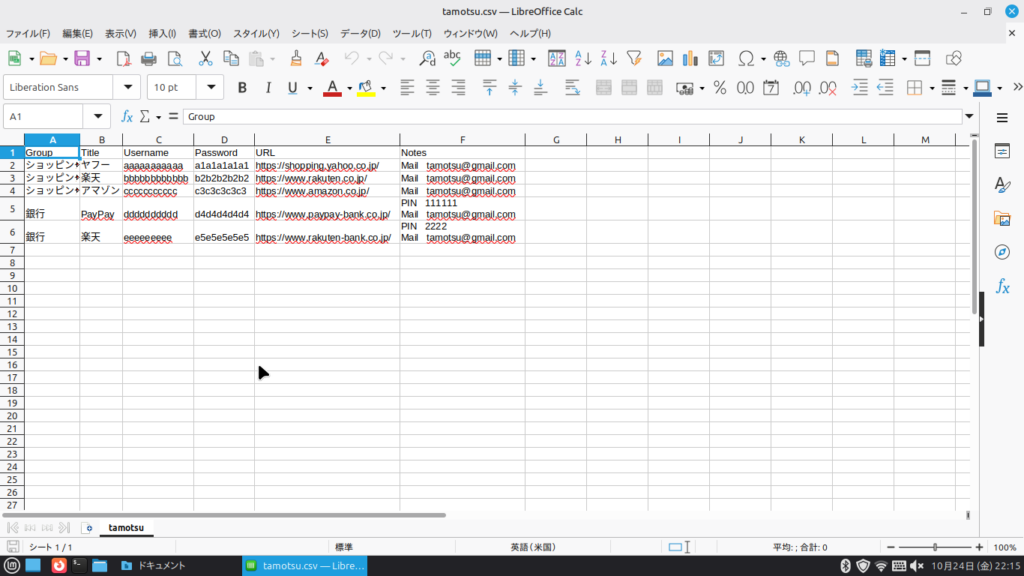Click the formula input line containing Group
The width and height of the screenshot is (1024, 576).
(x=570, y=116)
